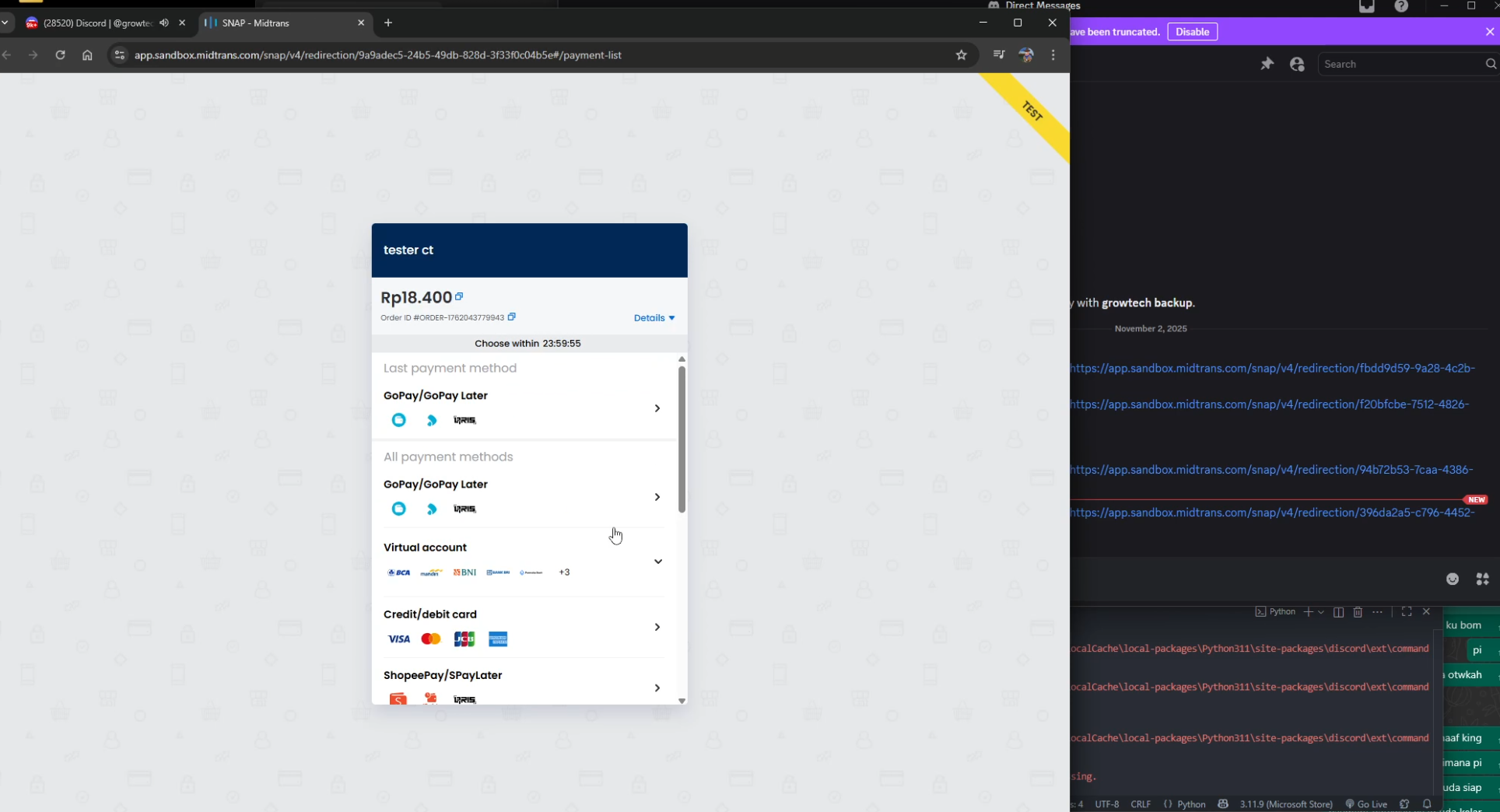
Task: Open the new terminal launch profile dropdown
Action: coord(1321,612)
